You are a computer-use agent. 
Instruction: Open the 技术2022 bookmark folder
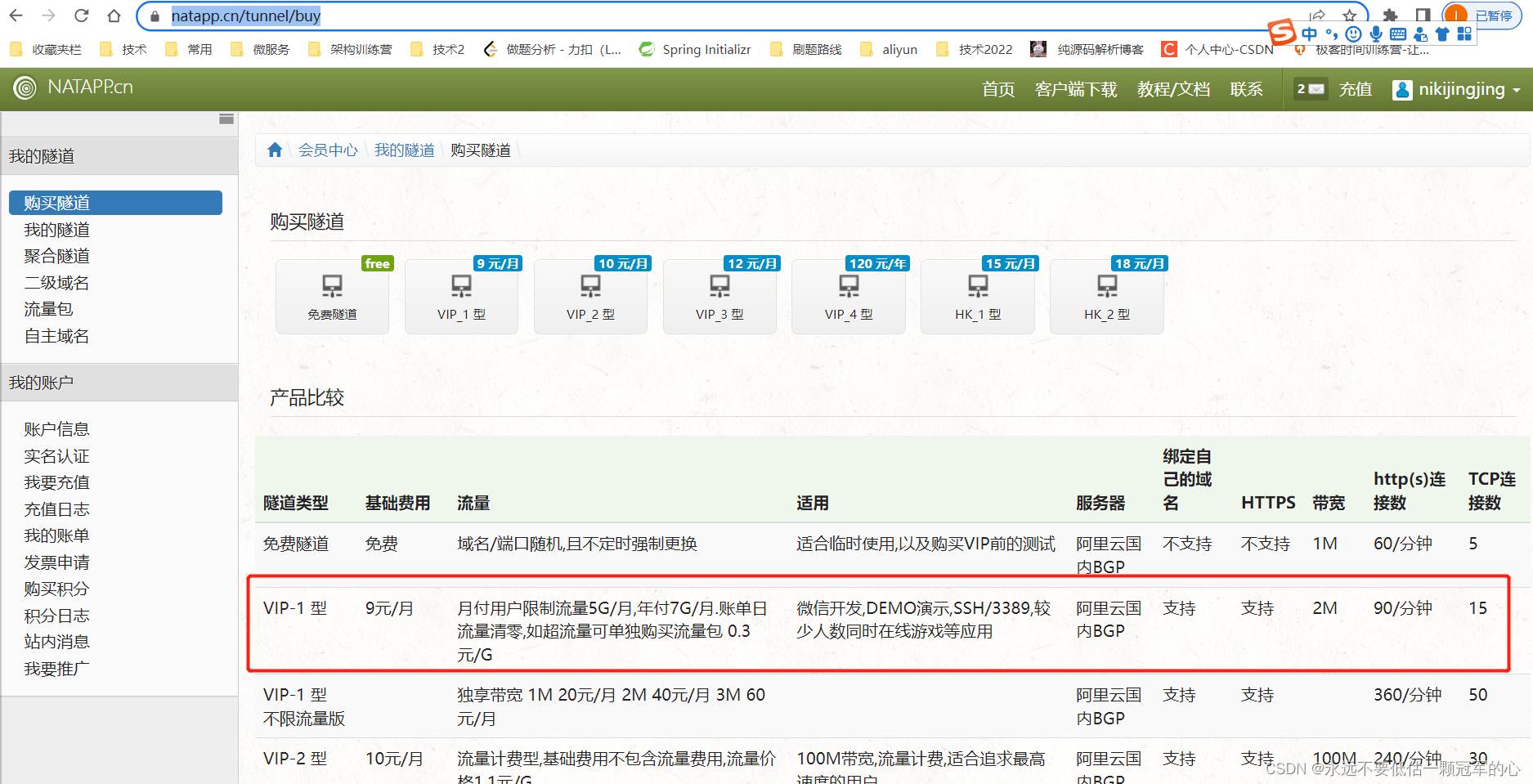click(974, 49)
